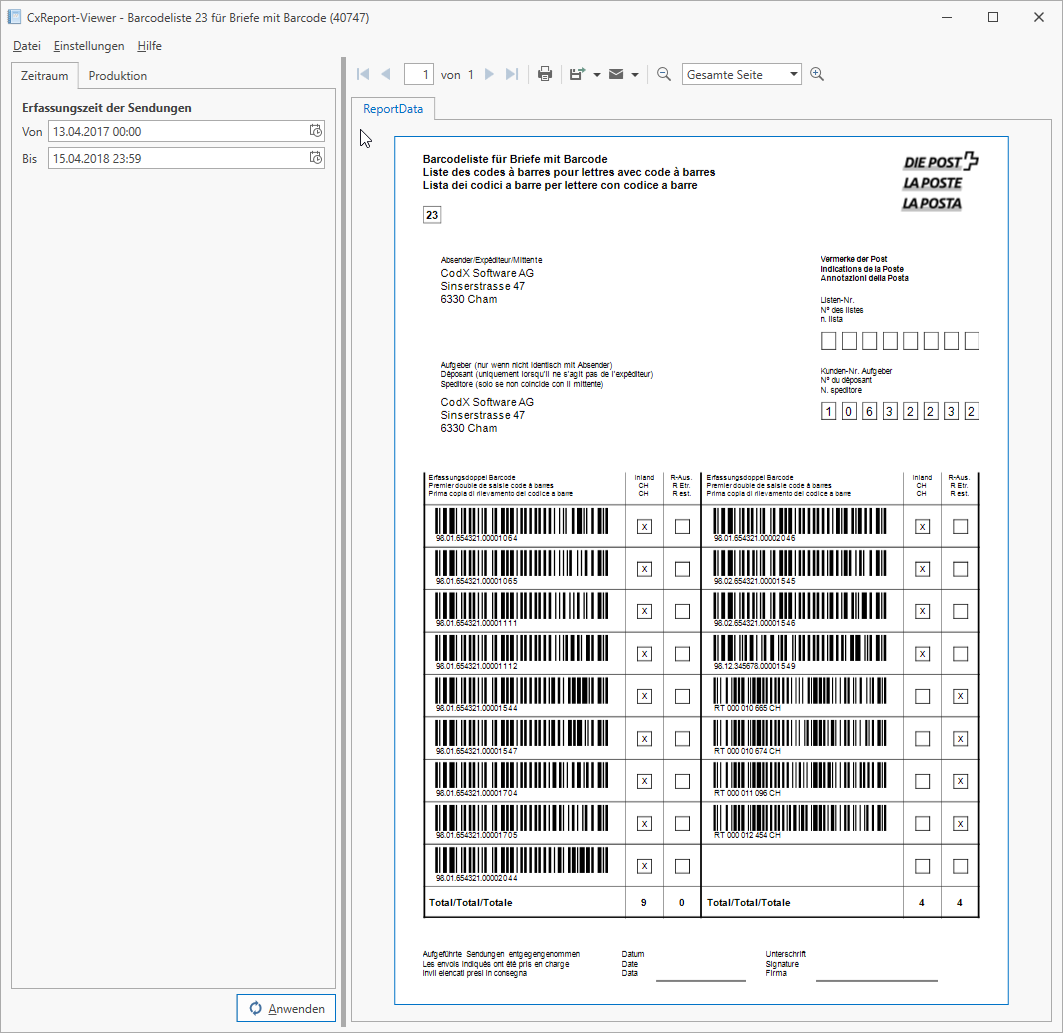Click the DIE POST logo on the report

coord(941,161)
